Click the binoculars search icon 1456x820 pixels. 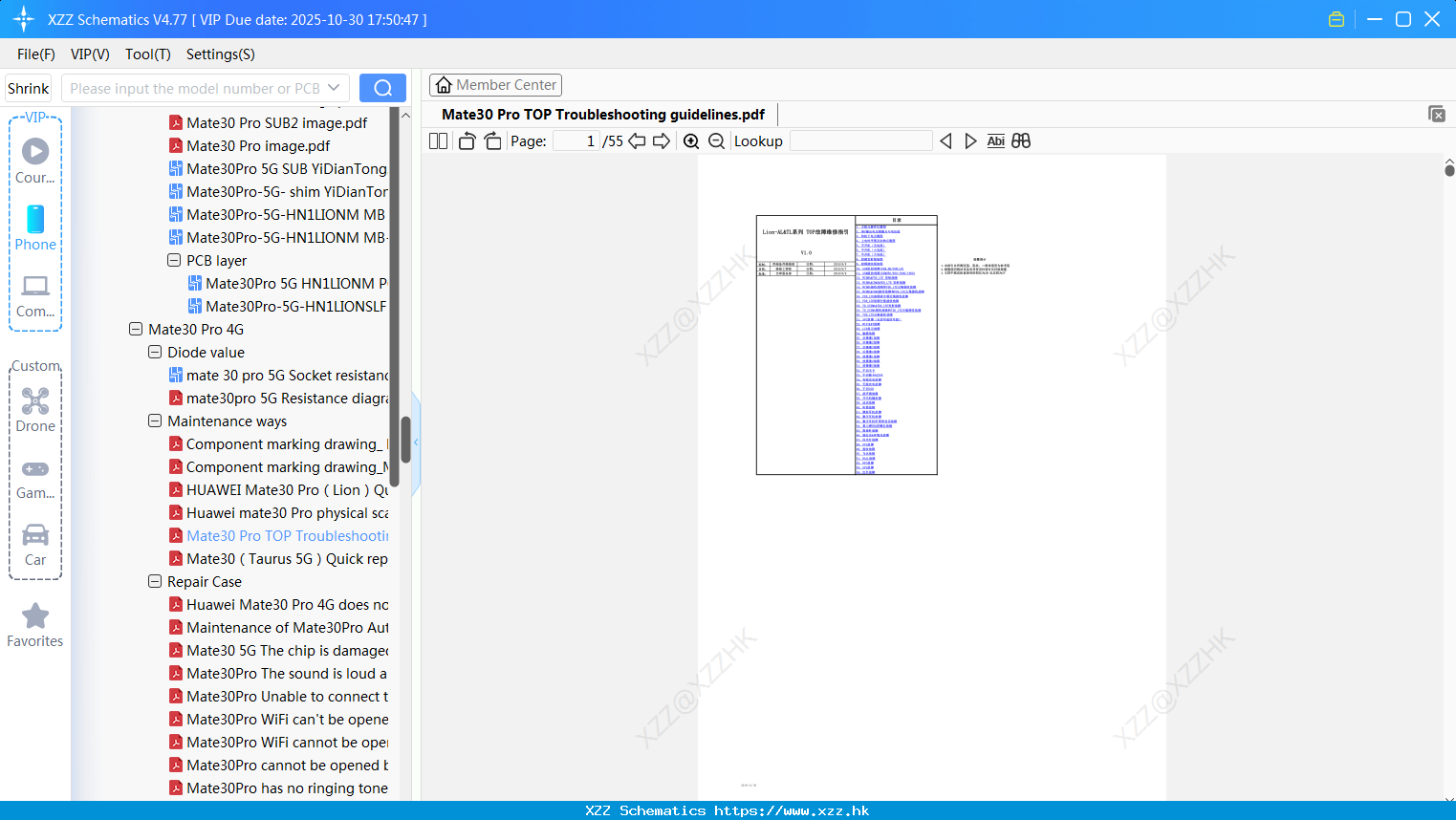(x=1021, y=141)
